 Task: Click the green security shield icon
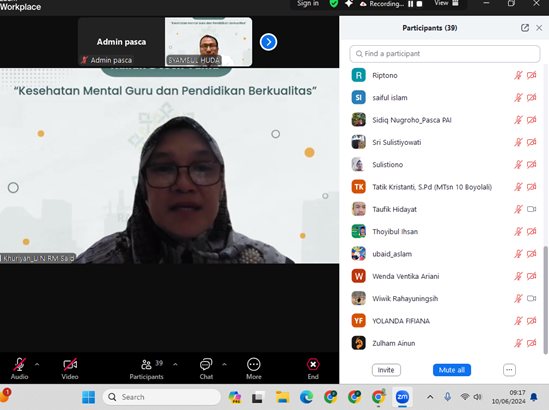coord(334,4)
